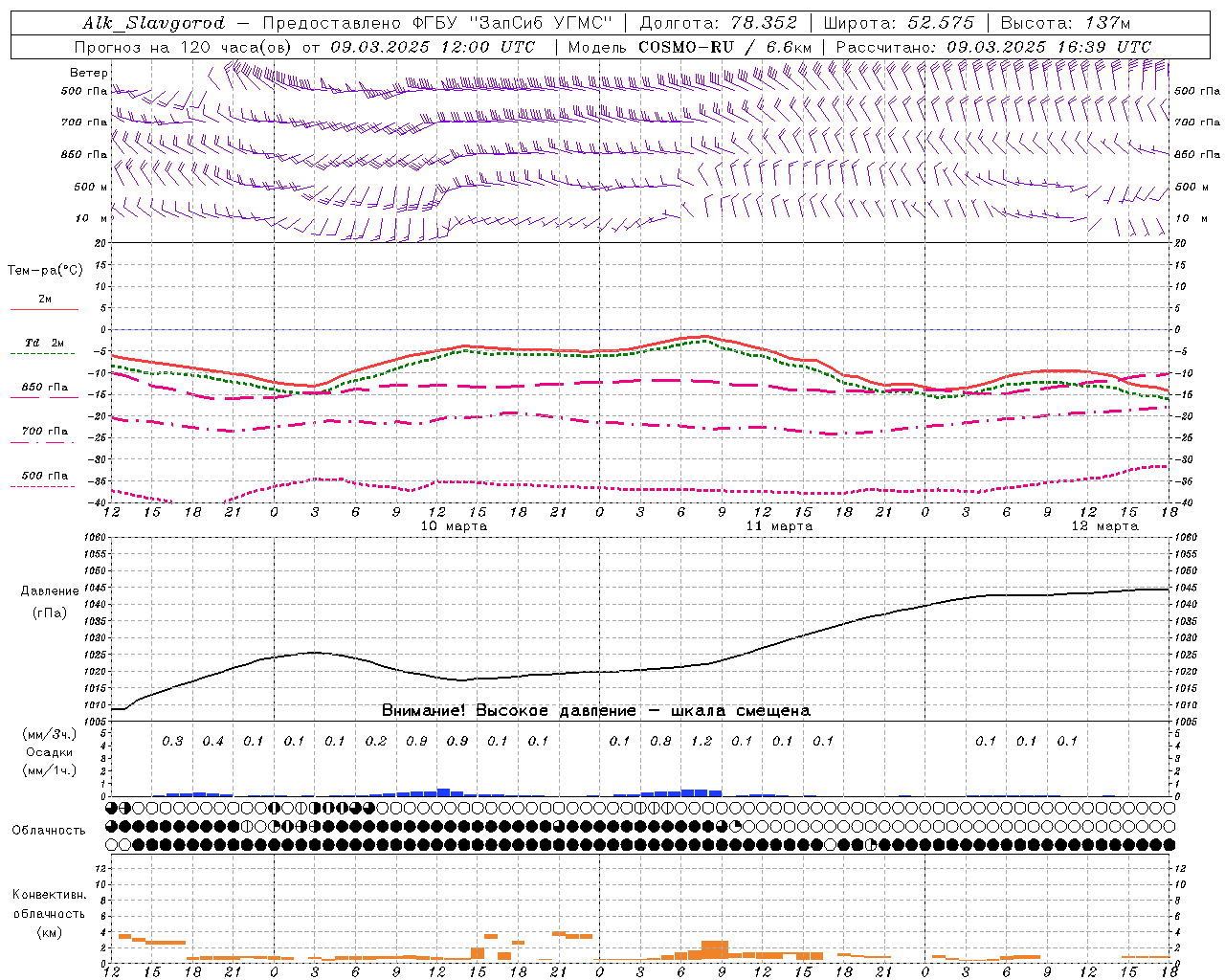Click the precipitation value 0.8

pyautogui.click(x=660, y=742)
